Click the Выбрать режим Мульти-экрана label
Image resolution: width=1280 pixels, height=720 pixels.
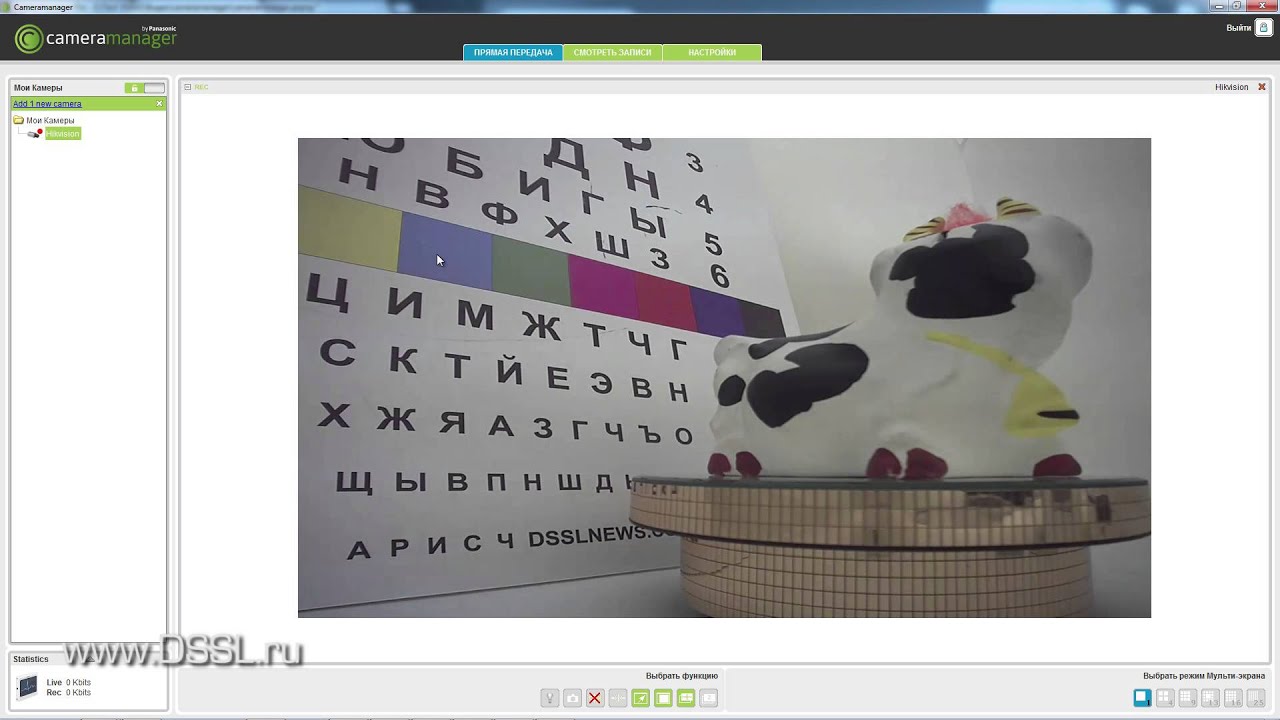pyautogui.click(x=1204, y=676)
